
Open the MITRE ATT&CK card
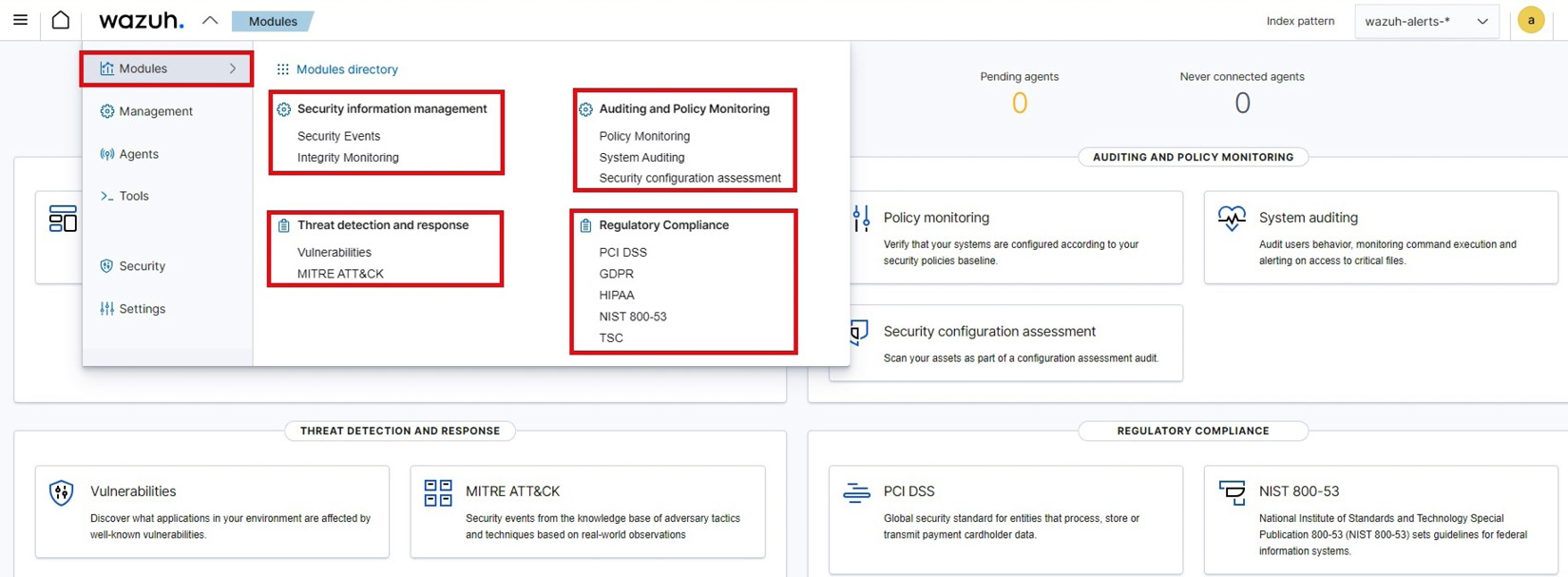587,511
